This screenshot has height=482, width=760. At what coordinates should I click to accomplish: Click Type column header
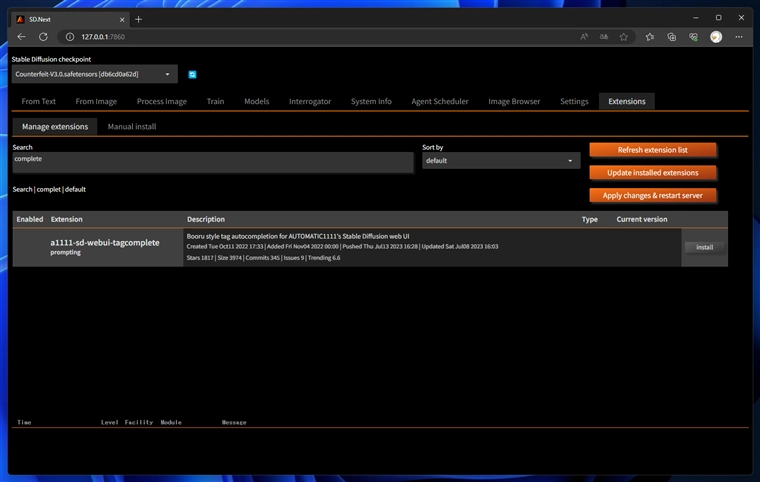tap(589, 219)
